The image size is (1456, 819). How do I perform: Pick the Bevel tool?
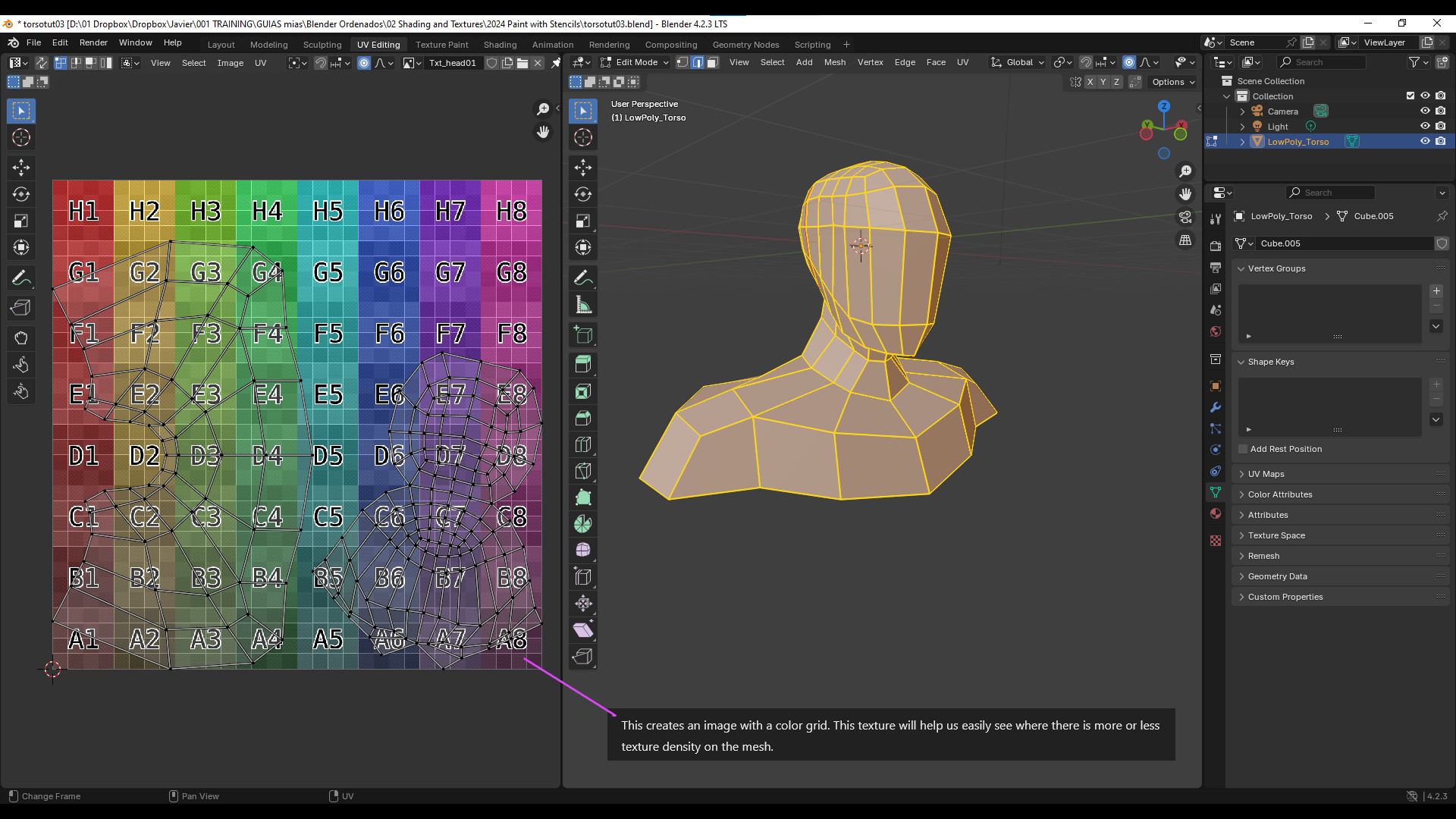click(583, 418)
